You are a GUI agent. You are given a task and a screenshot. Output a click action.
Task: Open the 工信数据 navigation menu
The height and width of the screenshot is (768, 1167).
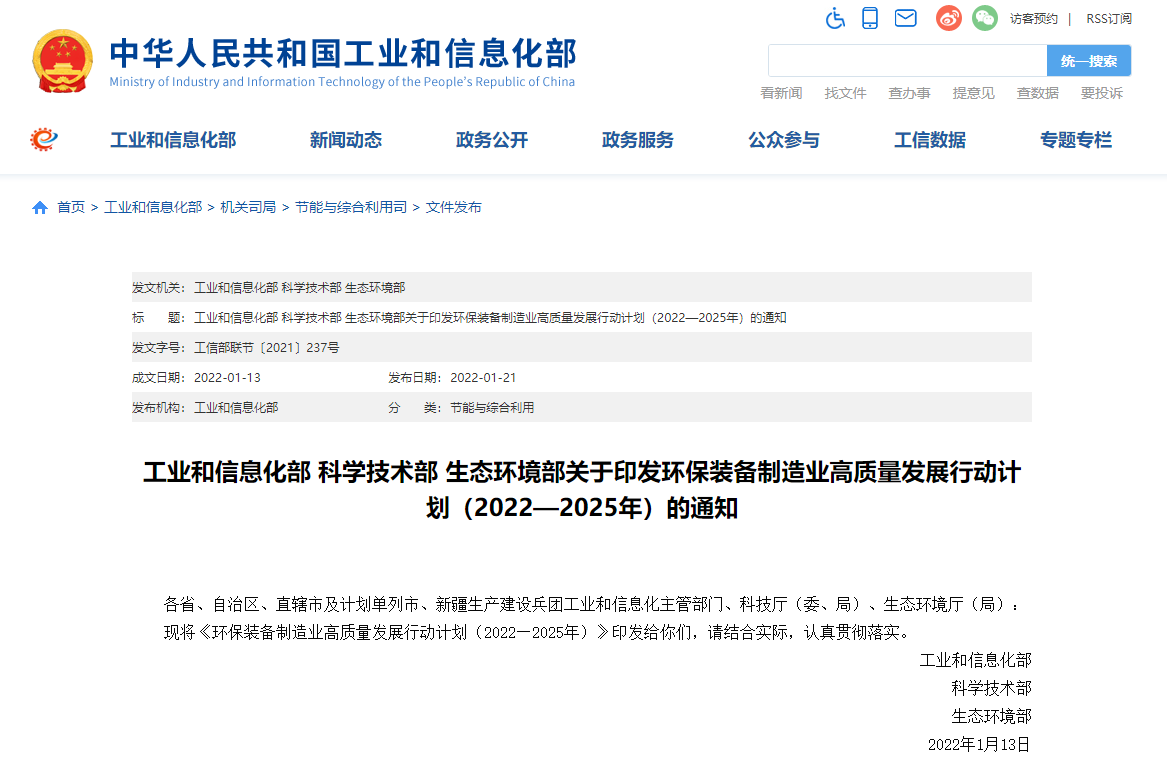coord(929,140)
